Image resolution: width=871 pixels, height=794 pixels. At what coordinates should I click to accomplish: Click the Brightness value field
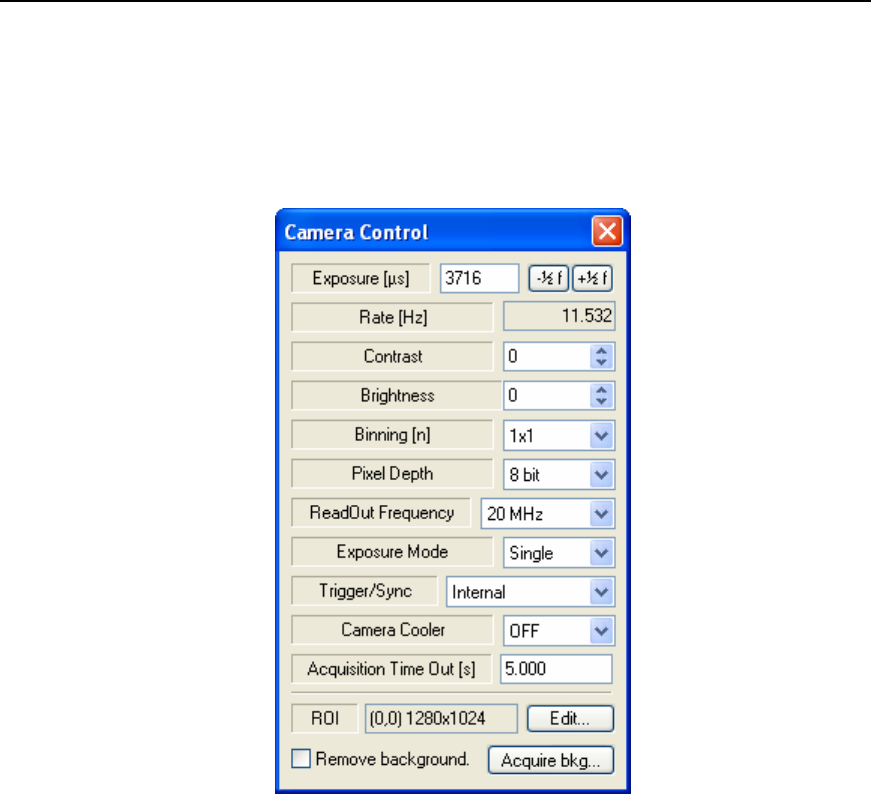point(546,396)
